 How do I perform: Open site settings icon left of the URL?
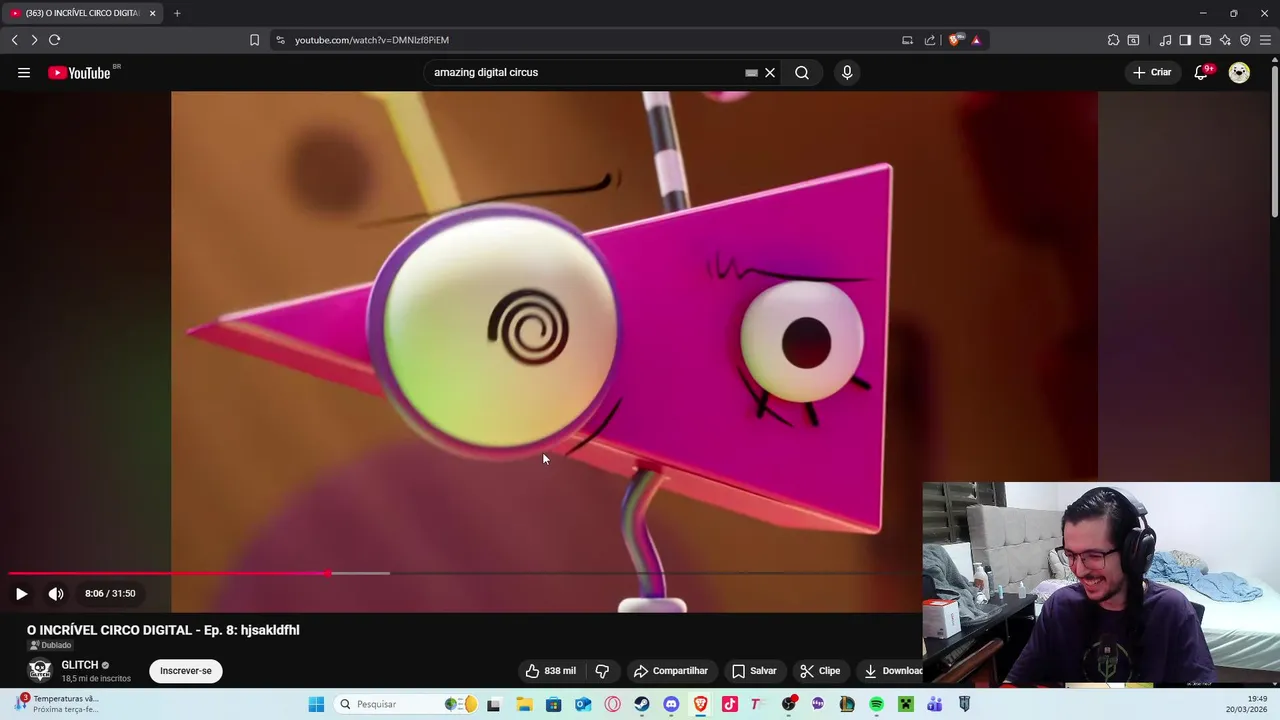(280, 40)
